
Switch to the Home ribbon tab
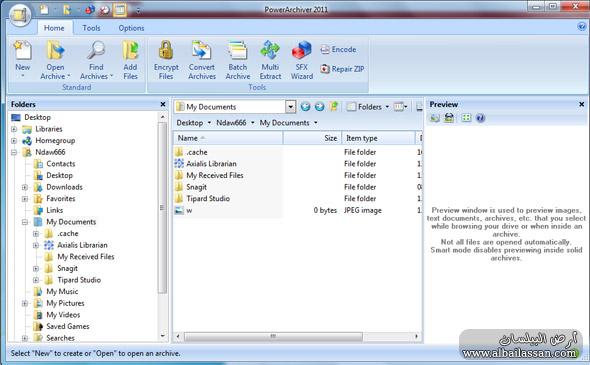[x=54, y=28]
